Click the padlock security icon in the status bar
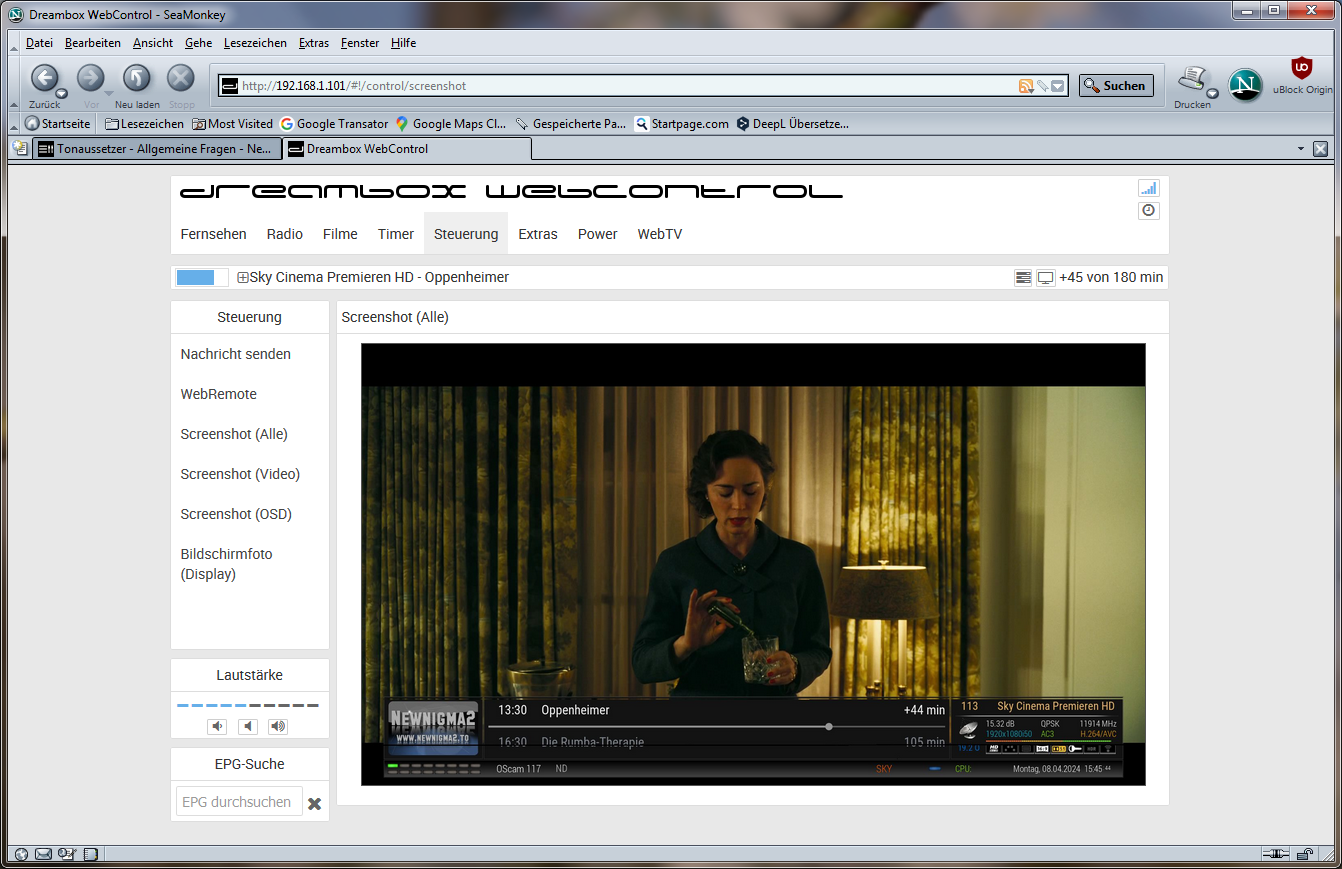1342x869 pixels. tap(1305, 854)
